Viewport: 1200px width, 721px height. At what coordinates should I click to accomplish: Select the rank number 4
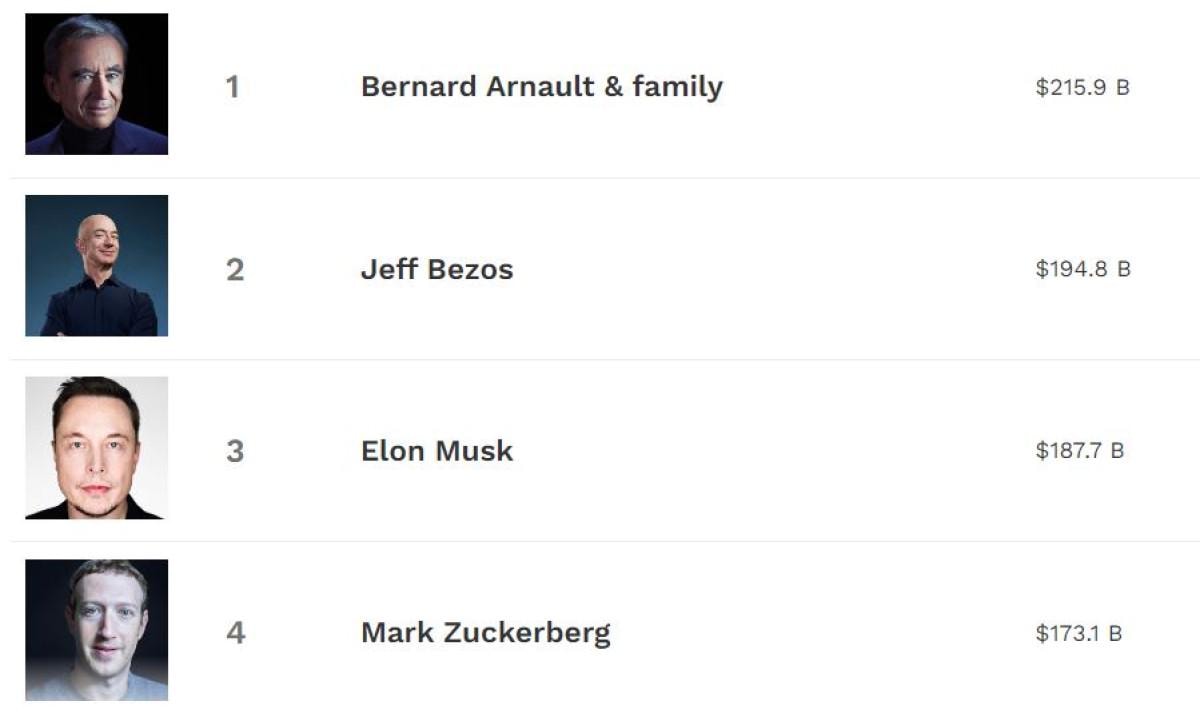coord(235,634)
